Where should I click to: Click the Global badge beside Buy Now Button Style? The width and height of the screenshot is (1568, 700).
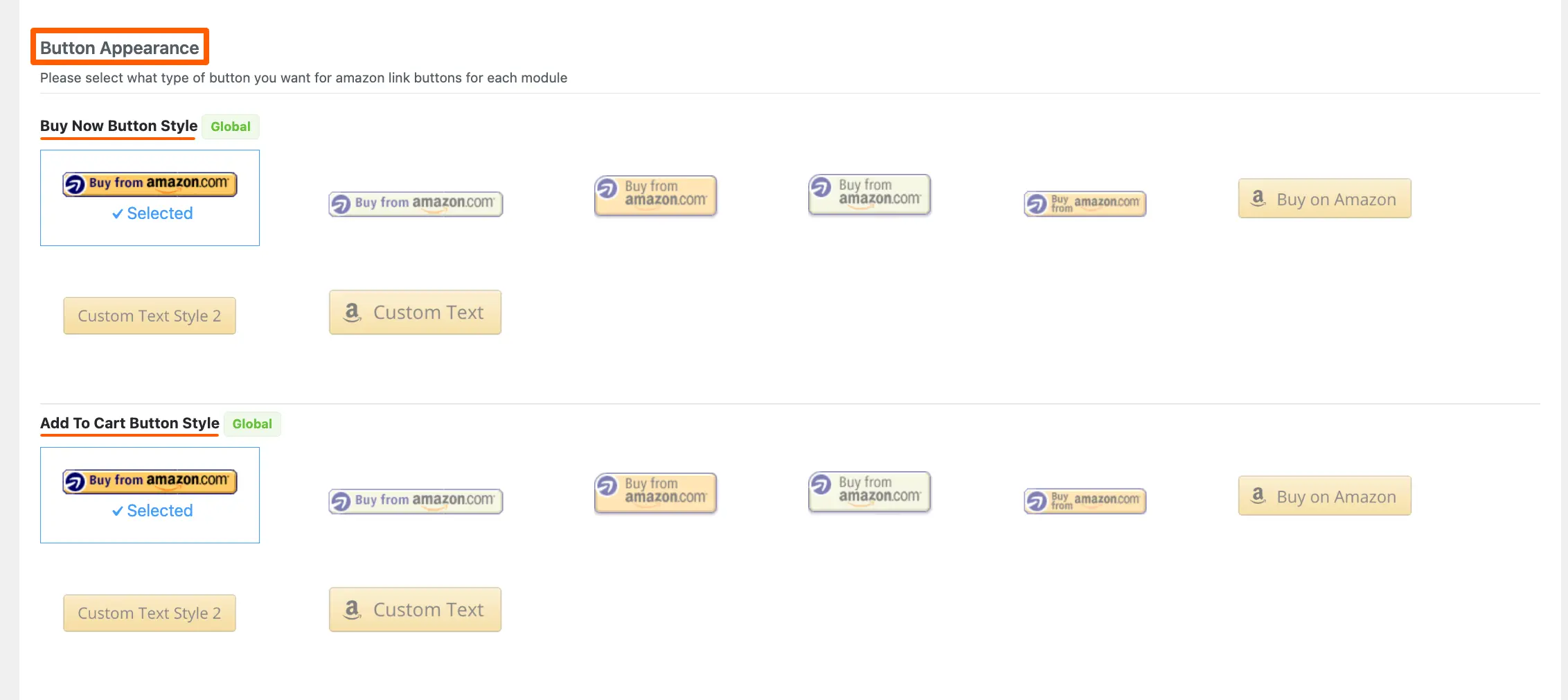(231, 127)
